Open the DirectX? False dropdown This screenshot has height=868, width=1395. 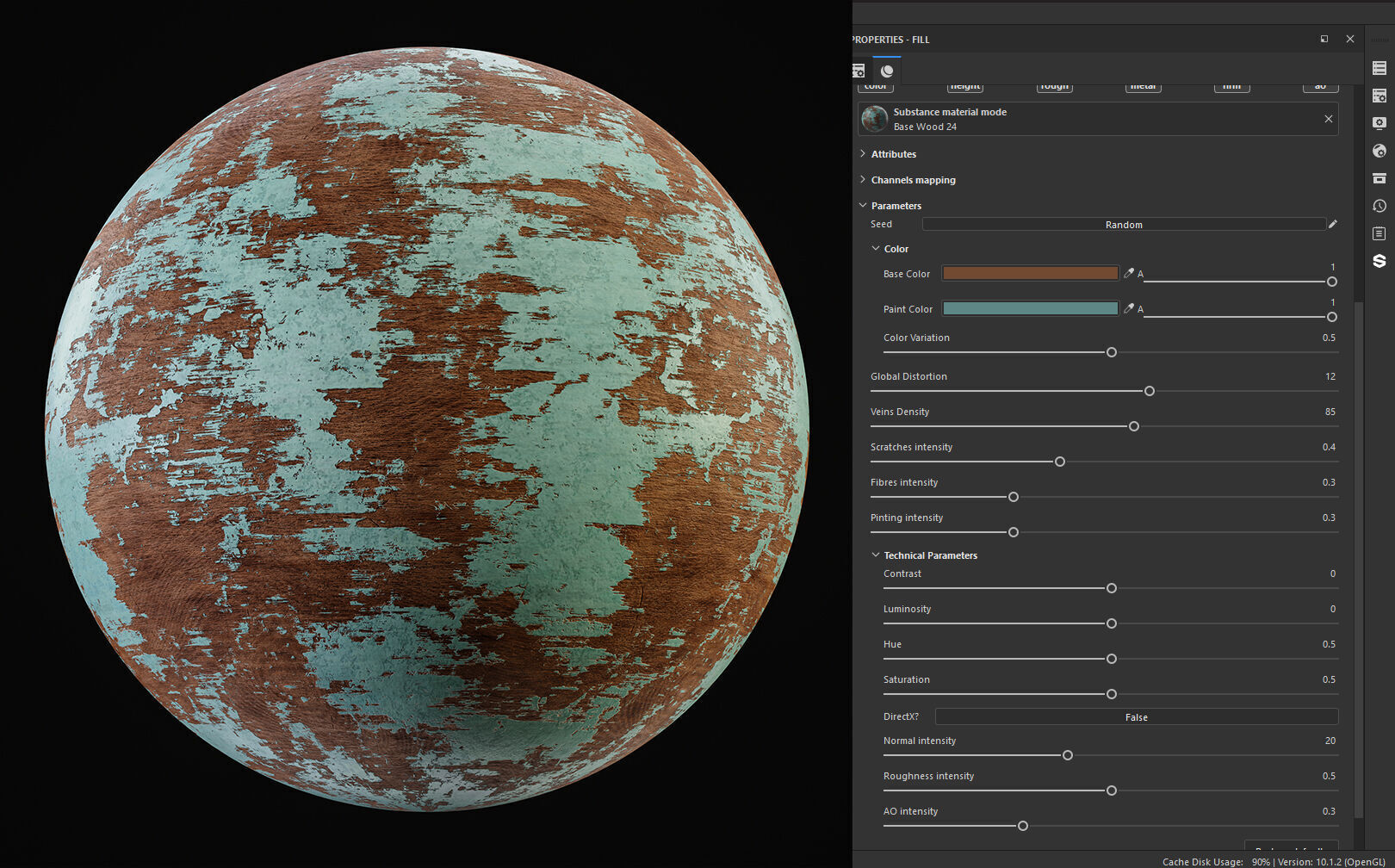[1137, 716]
